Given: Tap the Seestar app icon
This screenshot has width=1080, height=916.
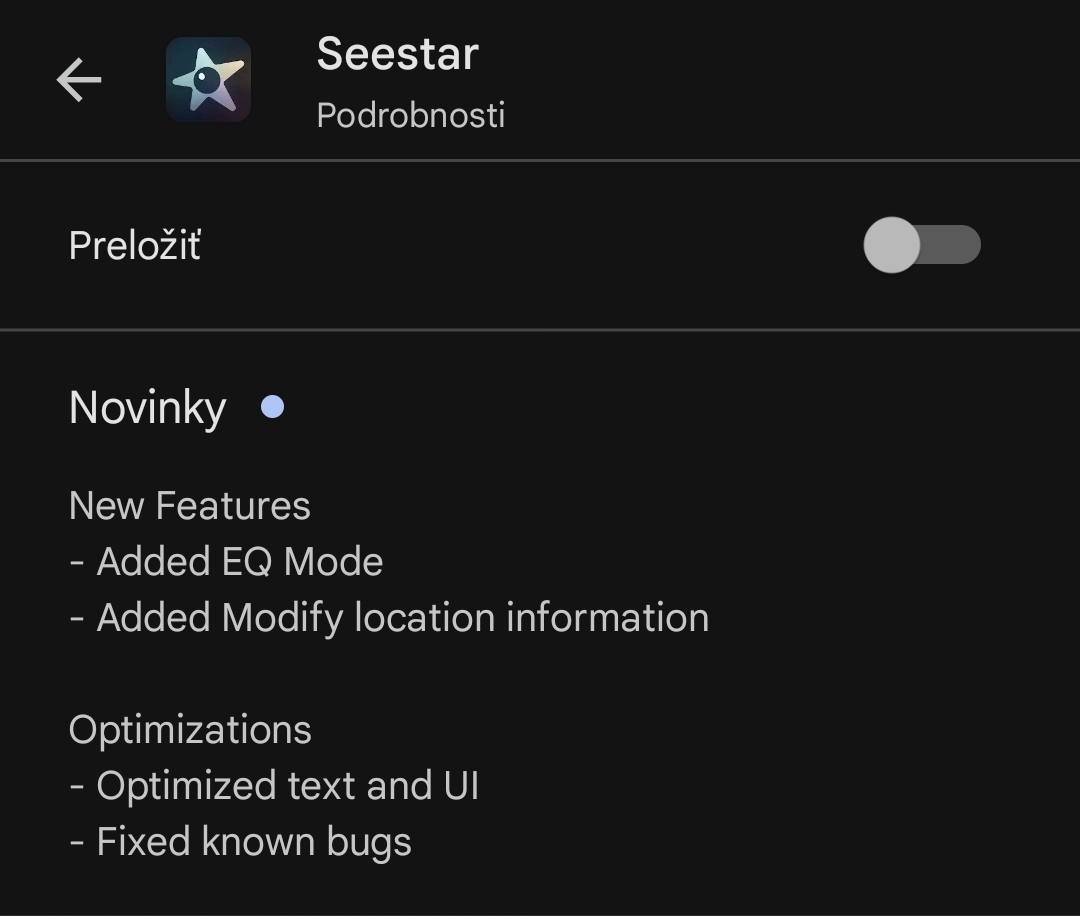Looking at the screenshot, I should click(208, 80).
